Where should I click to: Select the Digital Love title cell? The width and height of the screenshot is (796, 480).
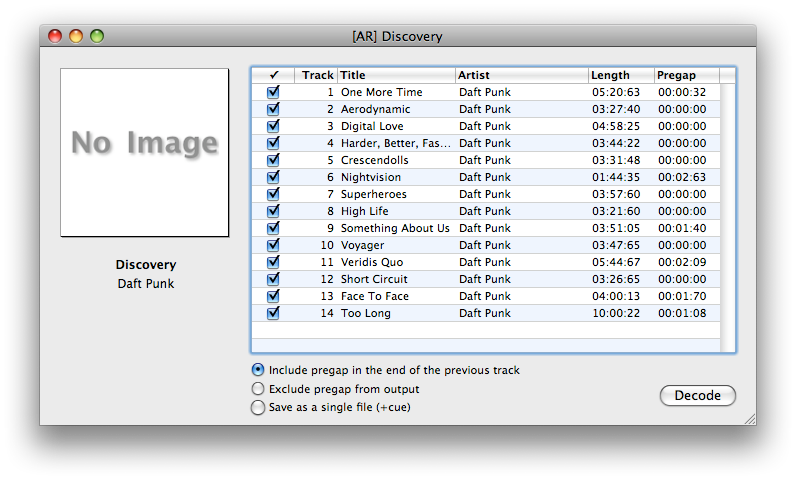click(372, 126)
